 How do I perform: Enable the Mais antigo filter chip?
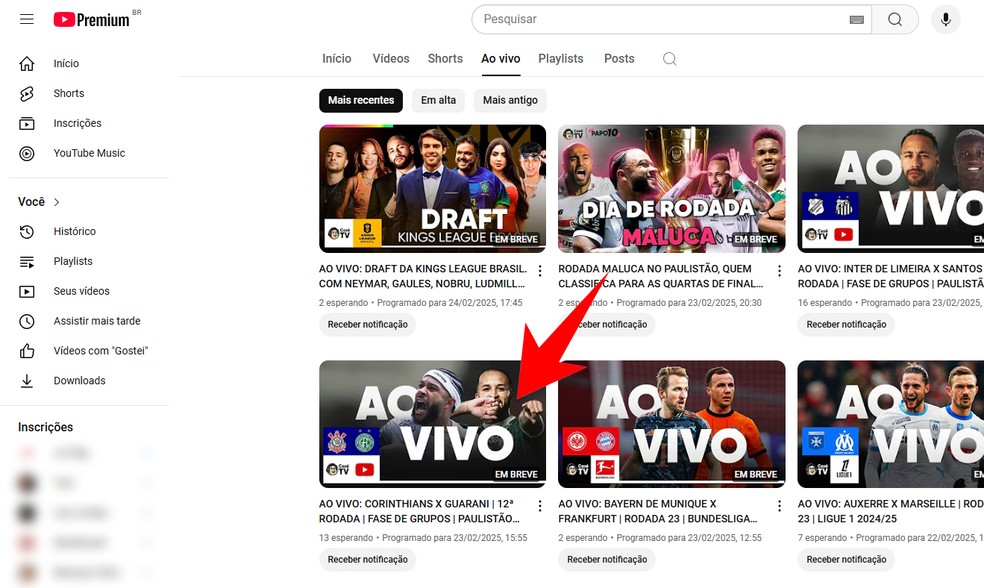click(x=510, y=100)
